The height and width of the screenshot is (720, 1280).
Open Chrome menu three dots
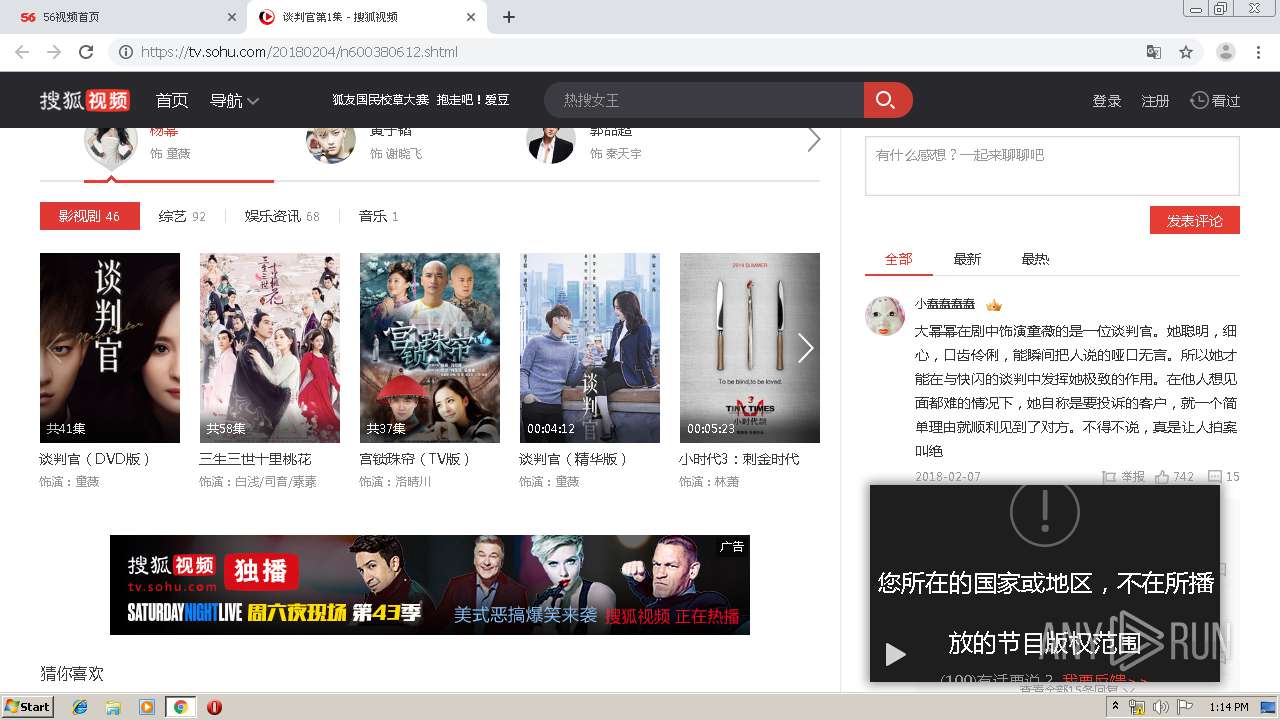click(x=1258, y=52)
